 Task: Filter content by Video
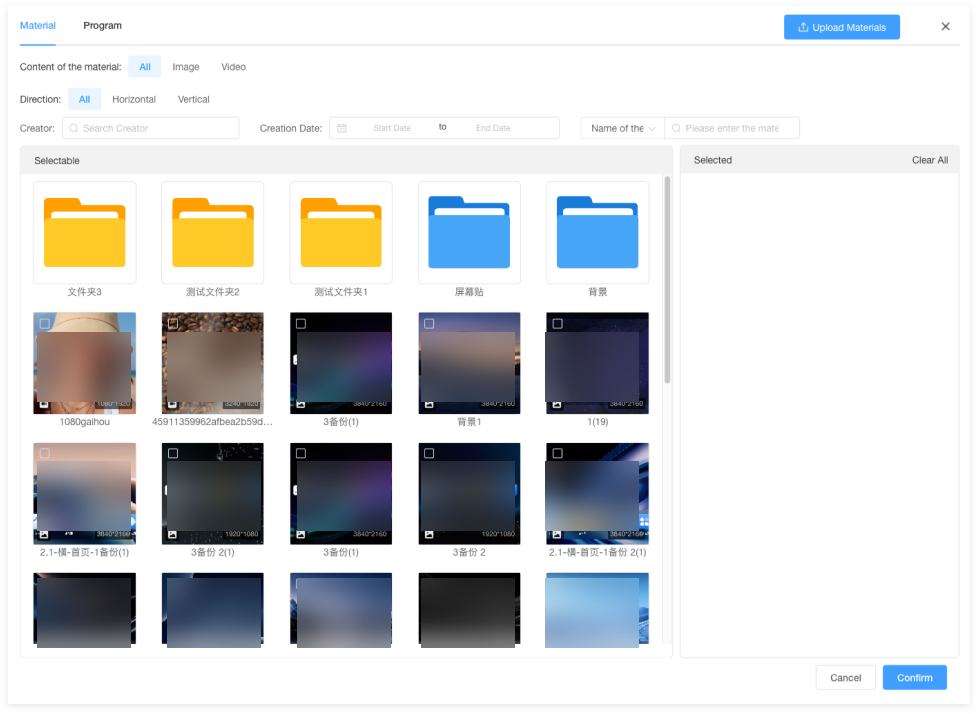(x=233, y=67)
